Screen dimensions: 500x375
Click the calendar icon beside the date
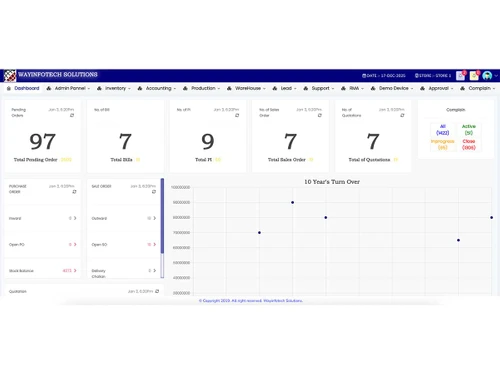tap(364, 76)
